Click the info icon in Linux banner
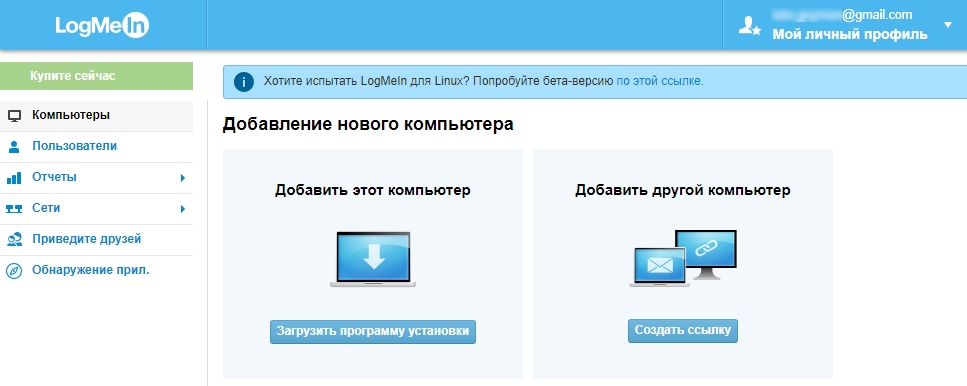The image size is (967, 386). (x=244, y=81)
